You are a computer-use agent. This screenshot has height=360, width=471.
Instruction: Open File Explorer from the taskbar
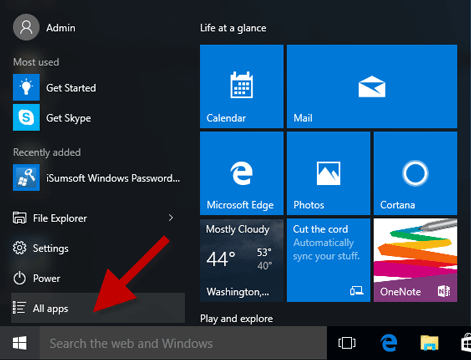(x=429, y=343)
